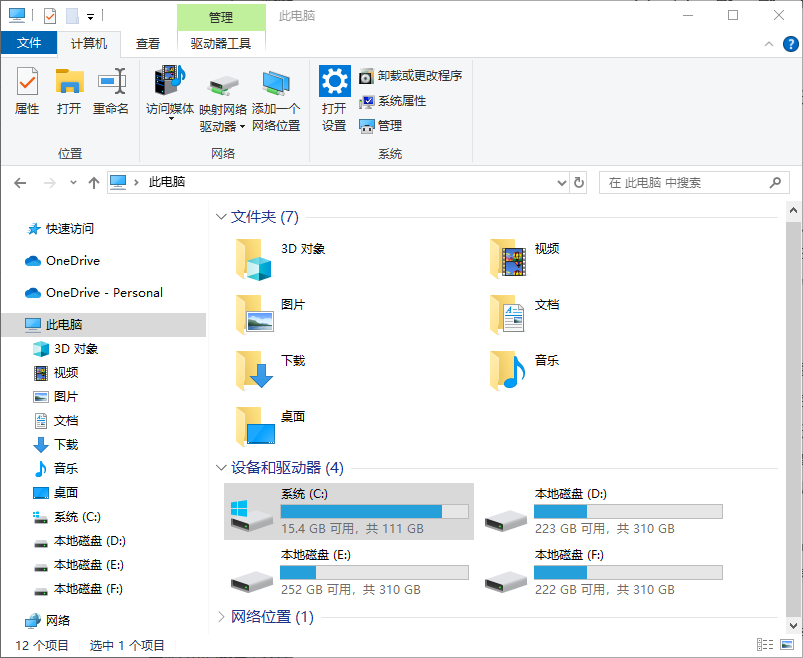Open the 文件 (File) menu
The image size is (803, 658).
pyautogui.click(x=30, y=43)
